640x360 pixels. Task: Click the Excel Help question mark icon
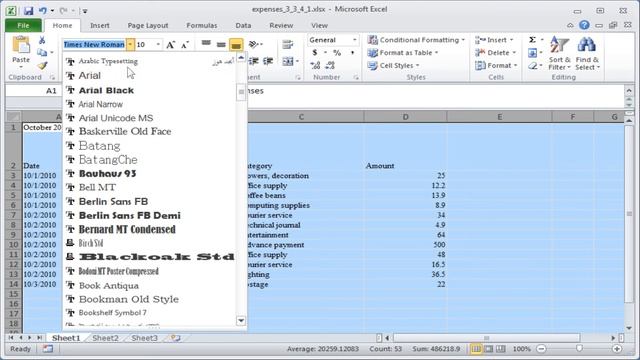pos(584,25)
